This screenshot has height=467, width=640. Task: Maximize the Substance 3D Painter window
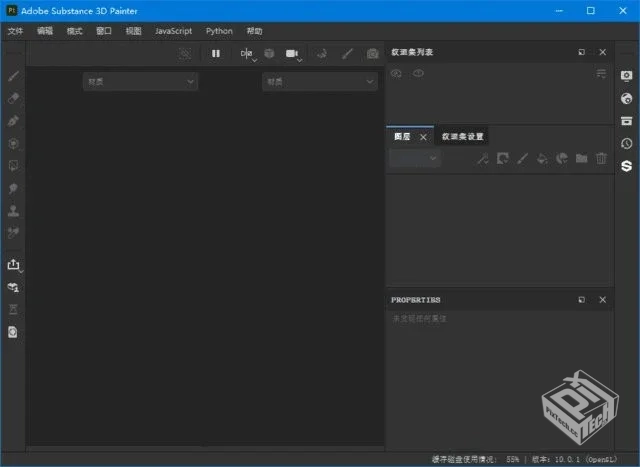(x=591, y=11)
